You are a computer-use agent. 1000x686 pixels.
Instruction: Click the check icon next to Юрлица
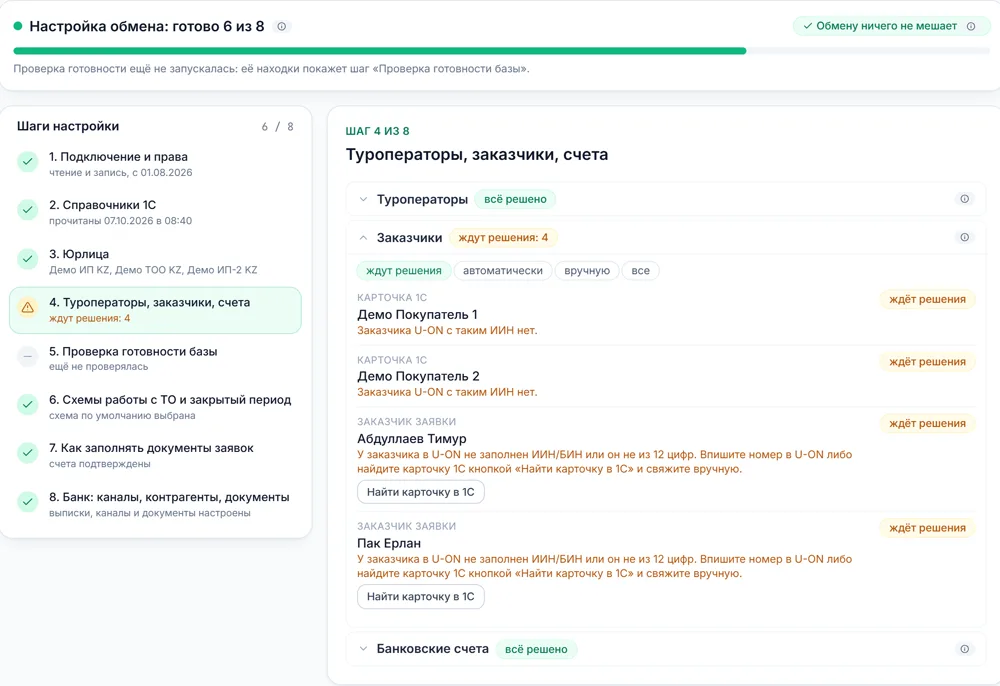click(27, 259)
